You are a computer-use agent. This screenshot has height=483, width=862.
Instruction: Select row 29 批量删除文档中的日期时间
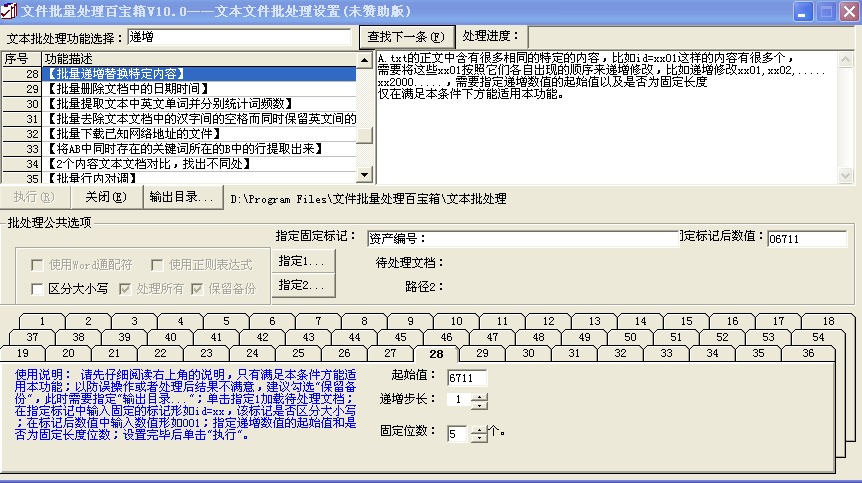(x=179, y=88)
